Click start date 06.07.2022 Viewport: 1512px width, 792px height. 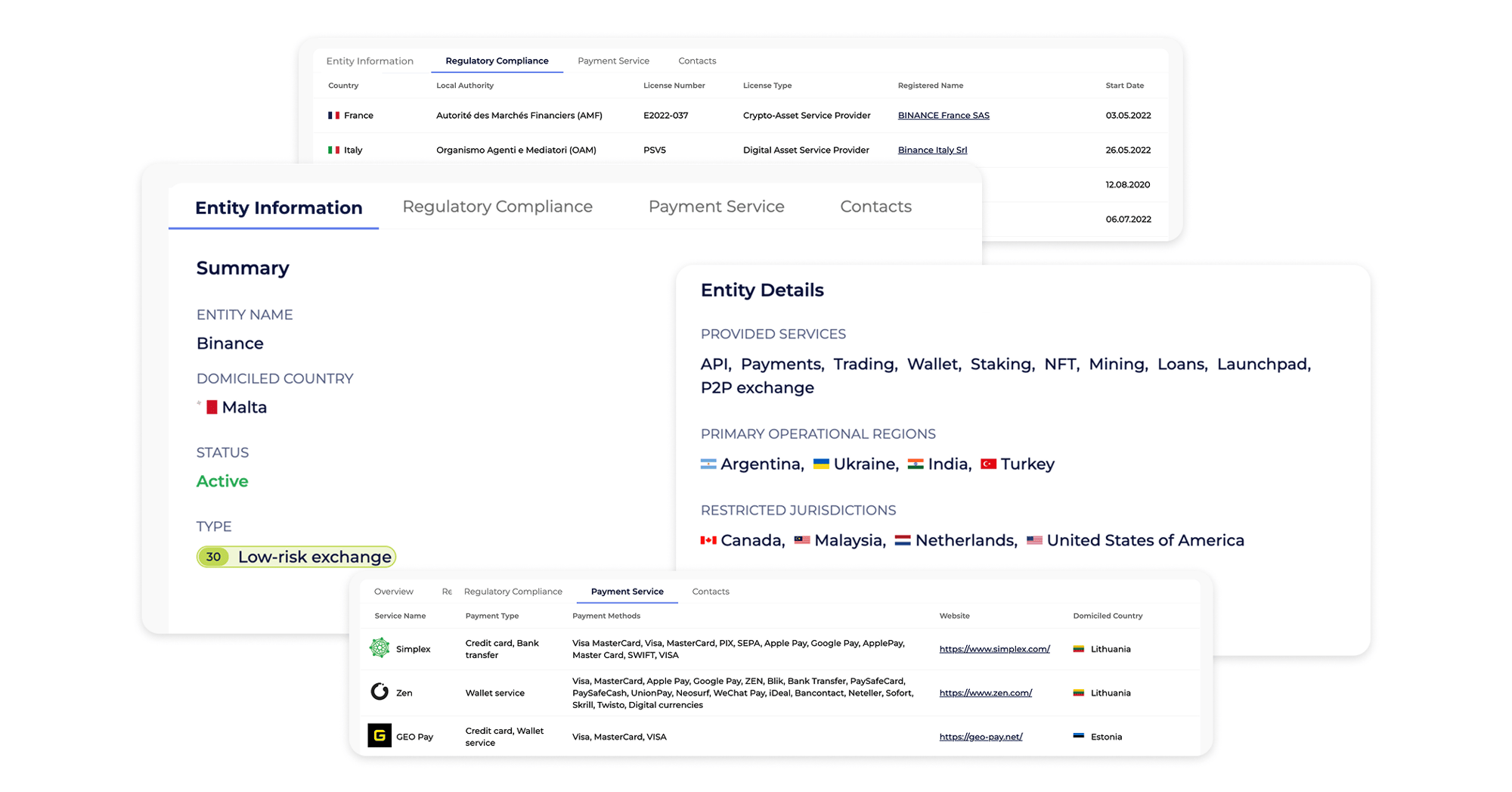pyautogui.click(x=1128, y=219)
